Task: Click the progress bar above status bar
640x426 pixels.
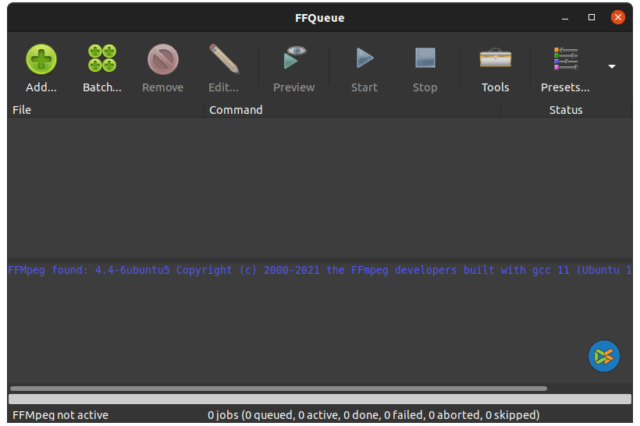Action: point(319,399)
